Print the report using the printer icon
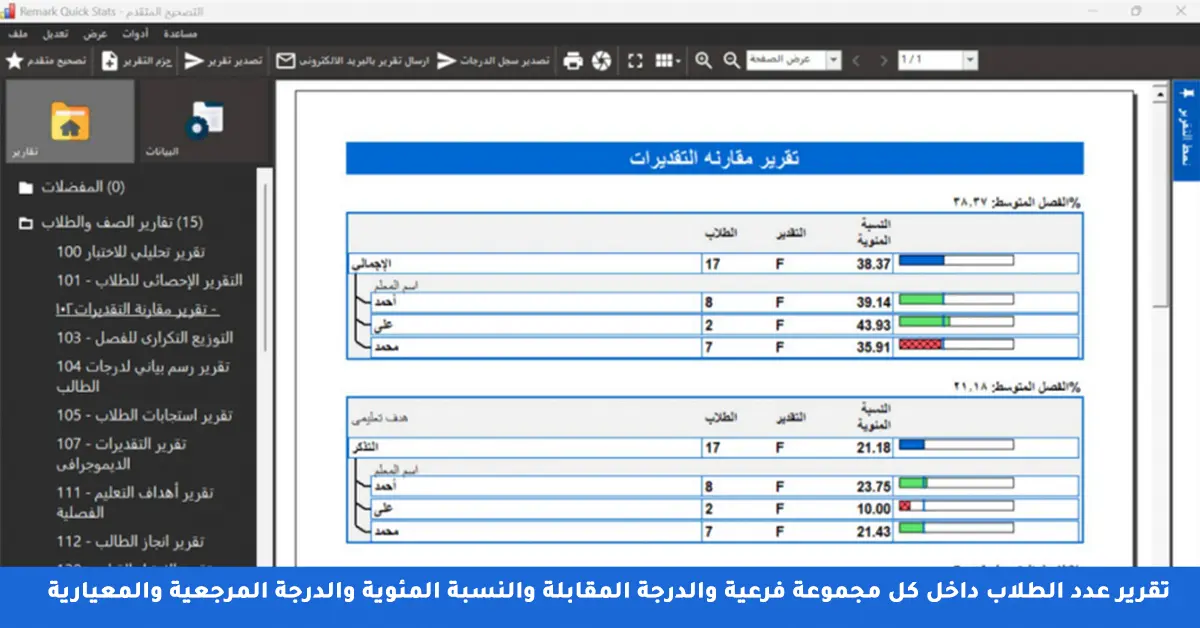Viewport: 1200px width, 628px height. 572,61
